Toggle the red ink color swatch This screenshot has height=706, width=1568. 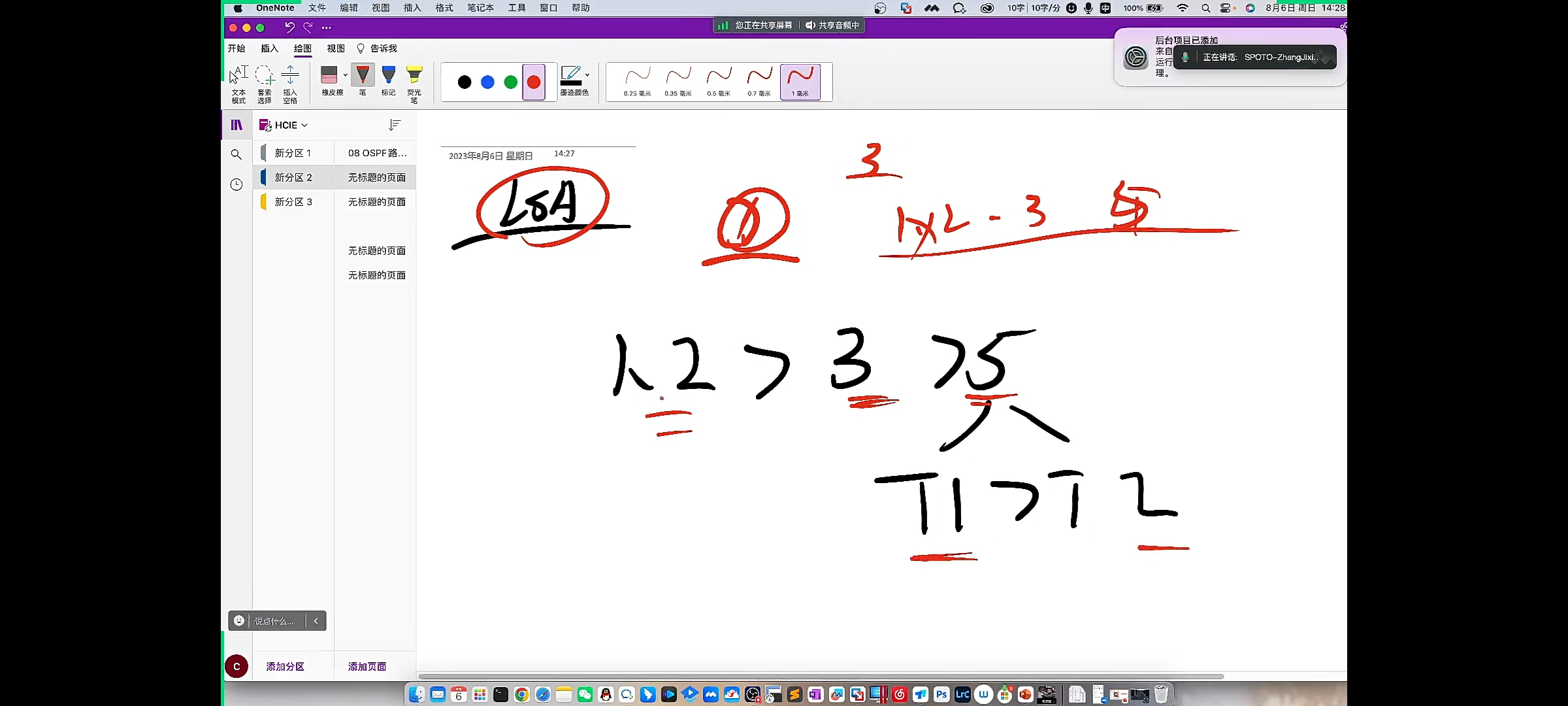(534, 81)
